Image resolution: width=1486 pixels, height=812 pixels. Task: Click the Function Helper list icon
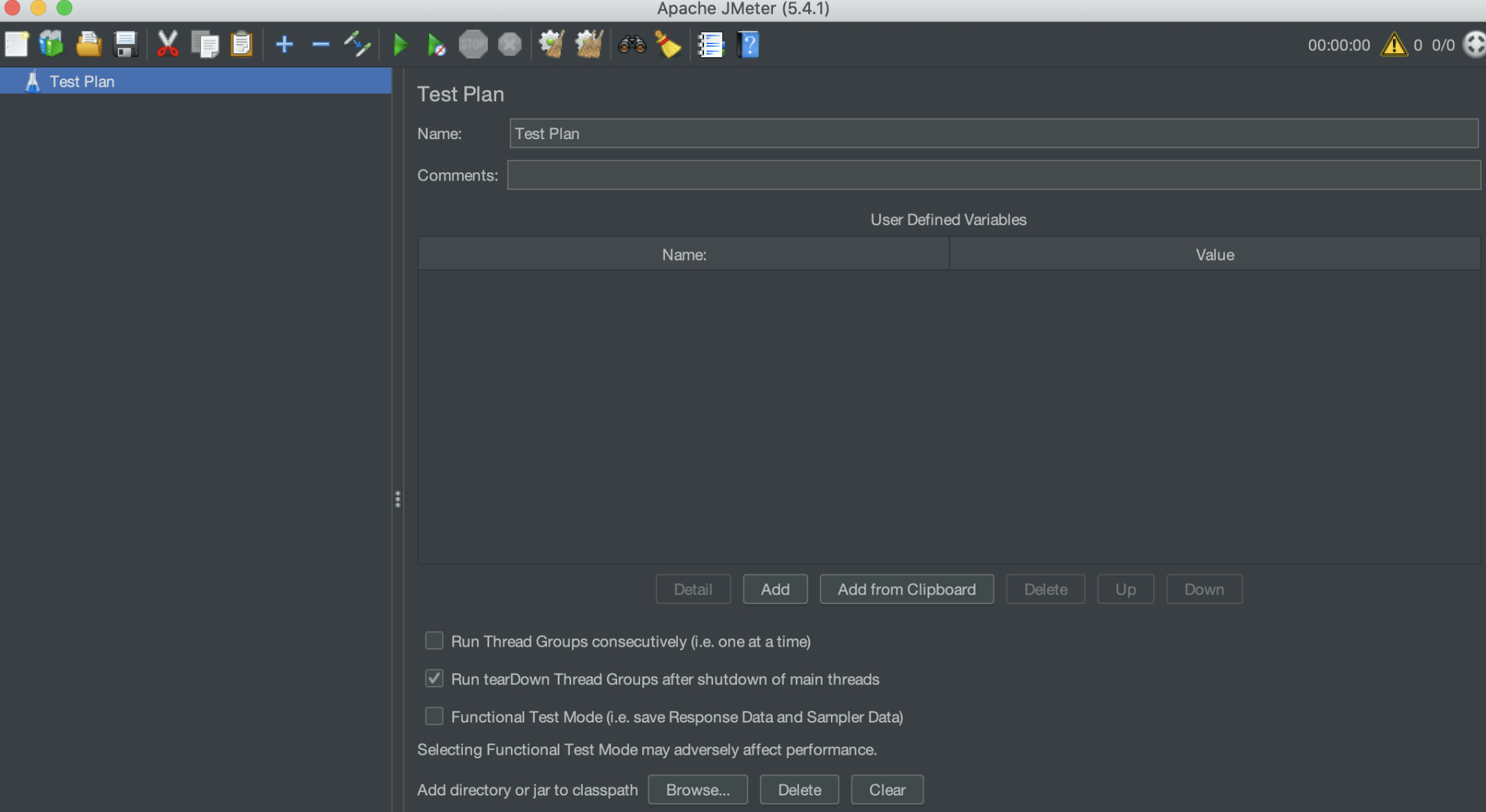710,45
